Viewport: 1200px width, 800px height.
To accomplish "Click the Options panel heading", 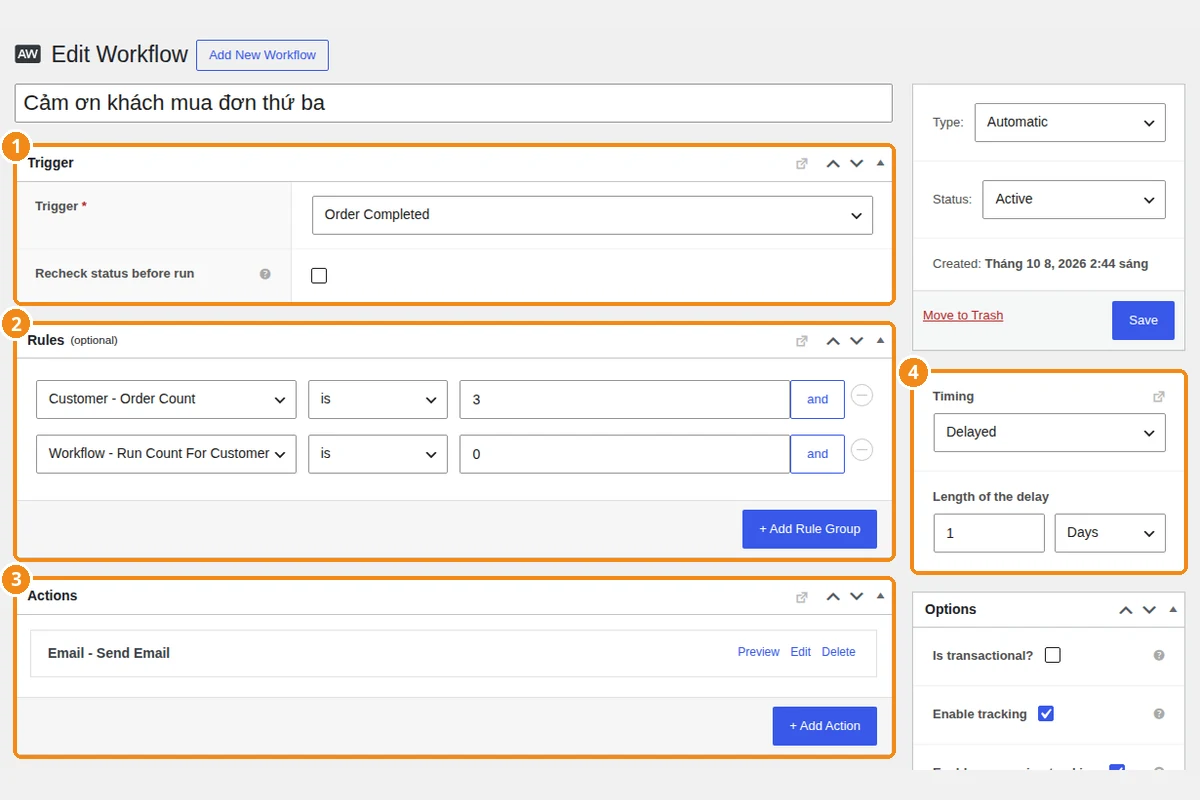I will click(x=950, y=609).
